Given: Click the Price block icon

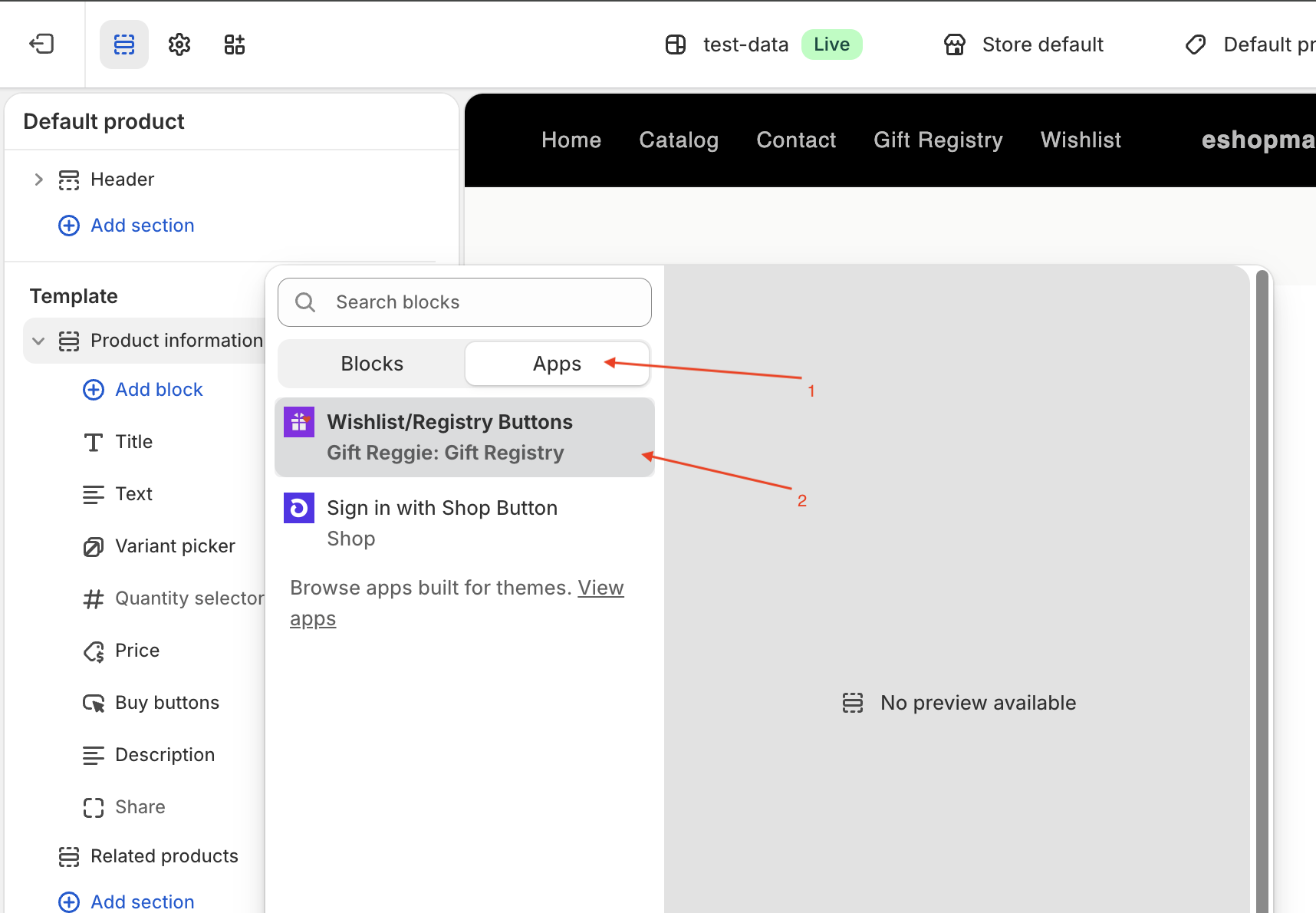Looking at the screenshot, I should (94, 651).
